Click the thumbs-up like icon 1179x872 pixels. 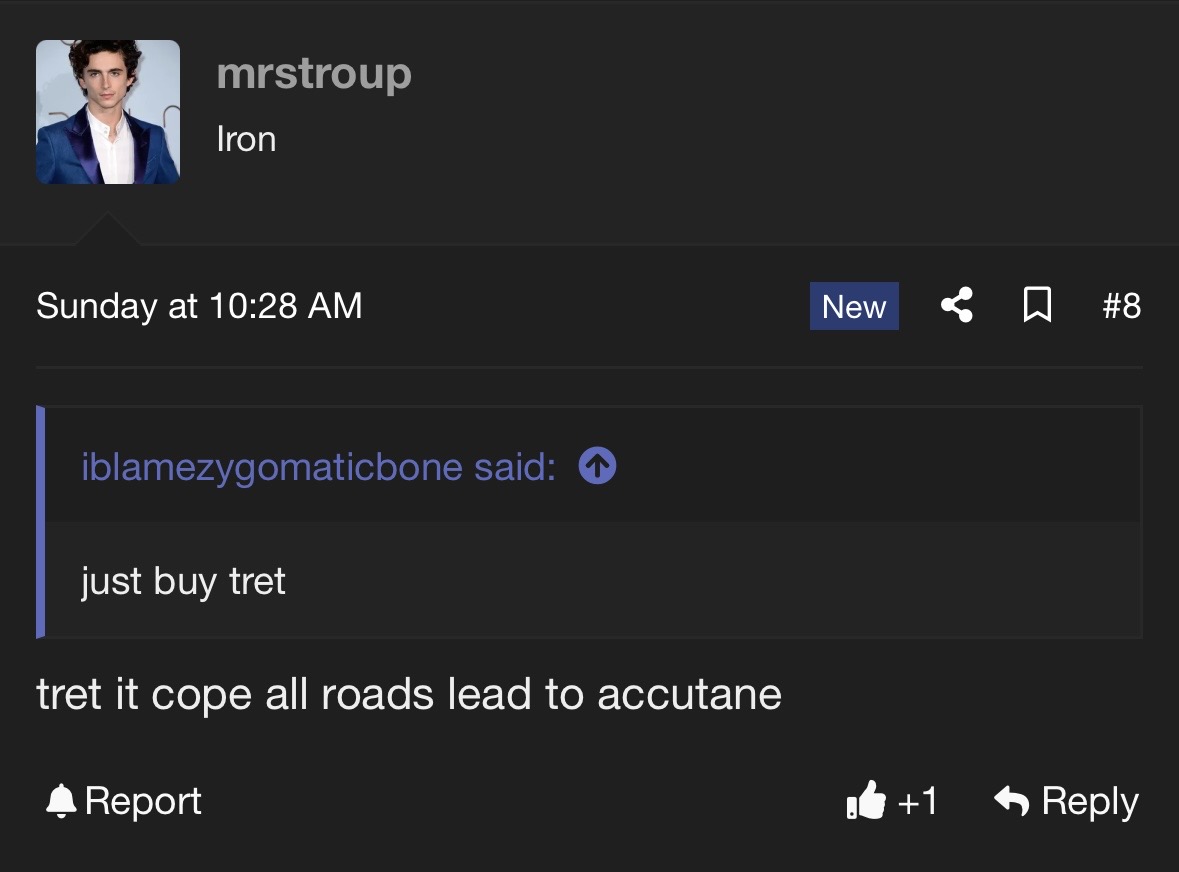[865, 800]
